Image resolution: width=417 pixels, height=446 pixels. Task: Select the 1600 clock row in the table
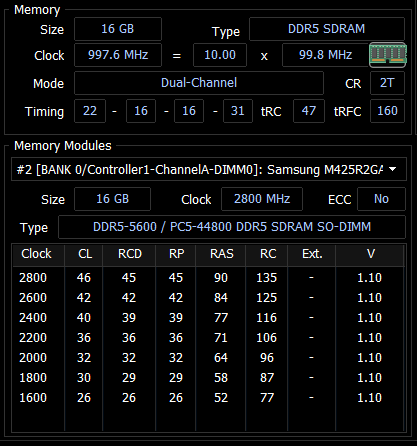coord(208,398)
